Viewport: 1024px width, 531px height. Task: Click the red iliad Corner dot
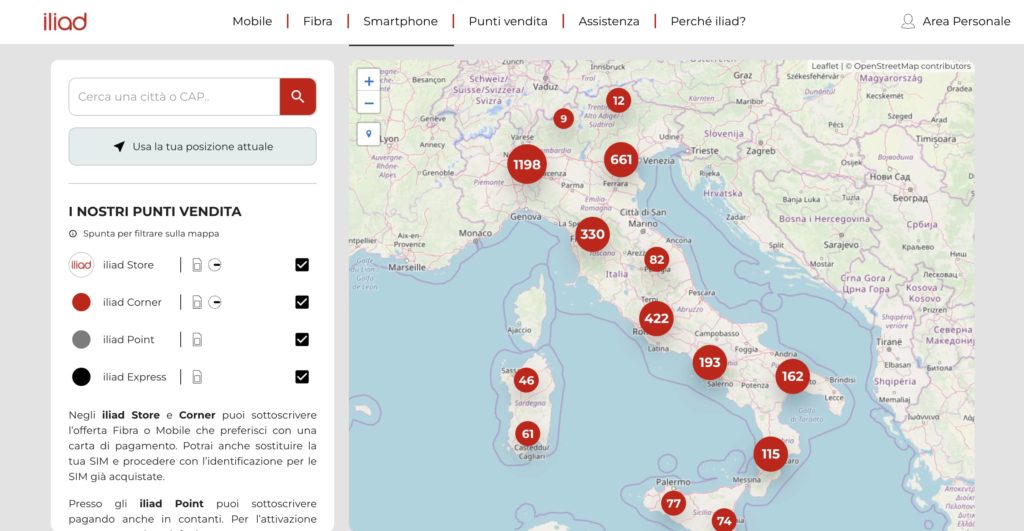coord(81,302)
